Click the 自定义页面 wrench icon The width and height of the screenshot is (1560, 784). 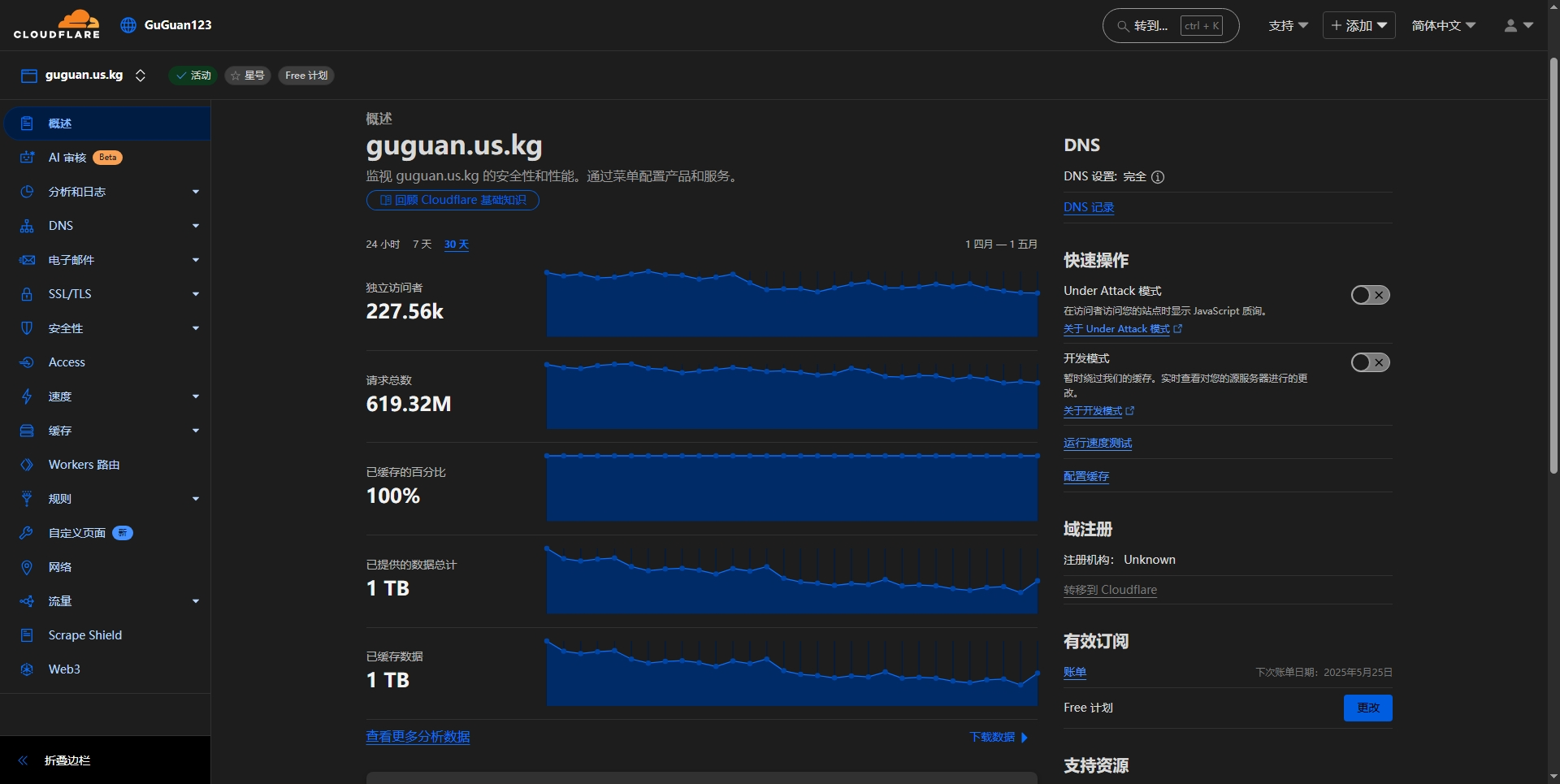pyautogui.click(x=27, y=533)
